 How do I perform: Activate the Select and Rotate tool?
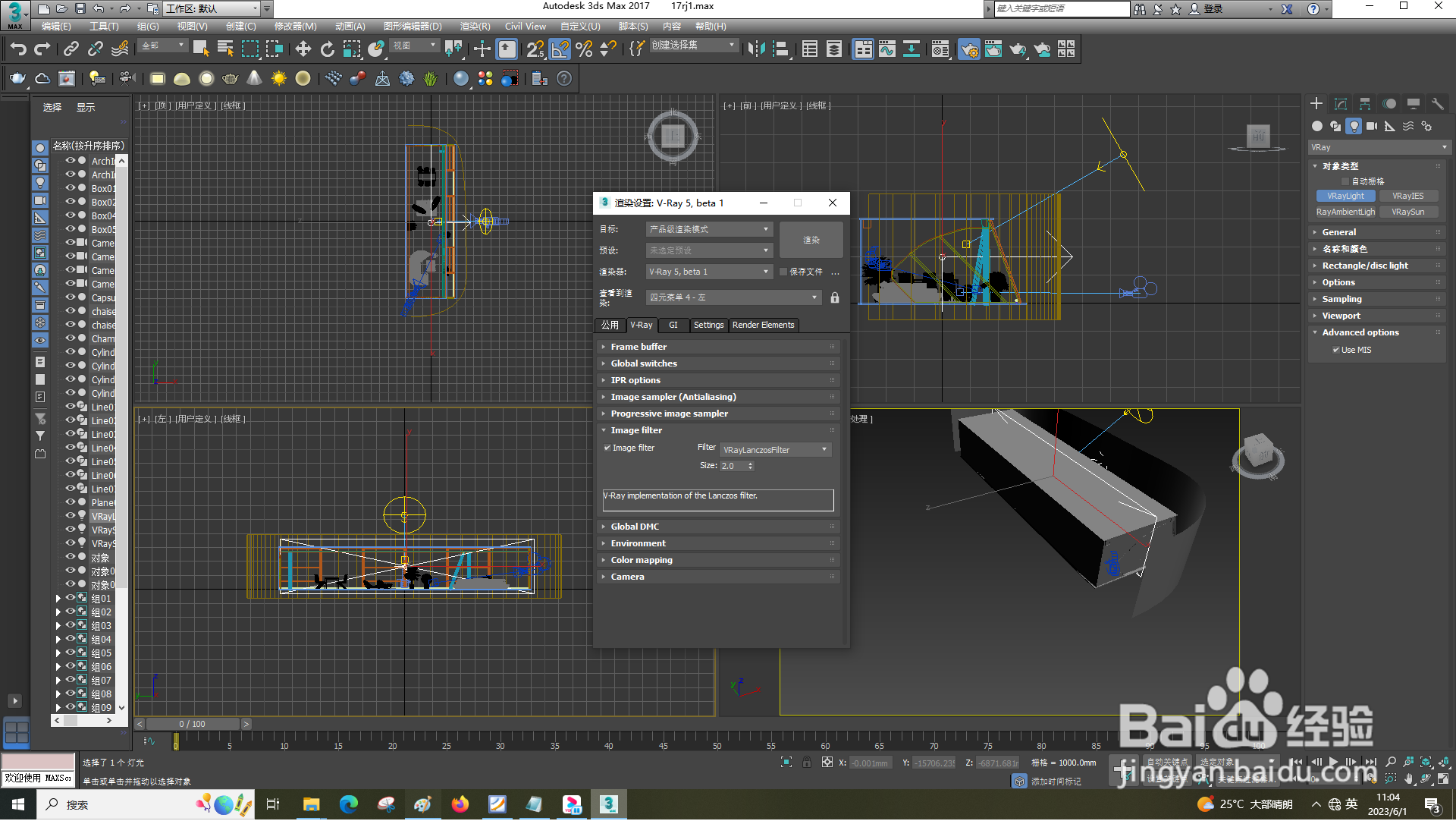[x=327, y=49]
